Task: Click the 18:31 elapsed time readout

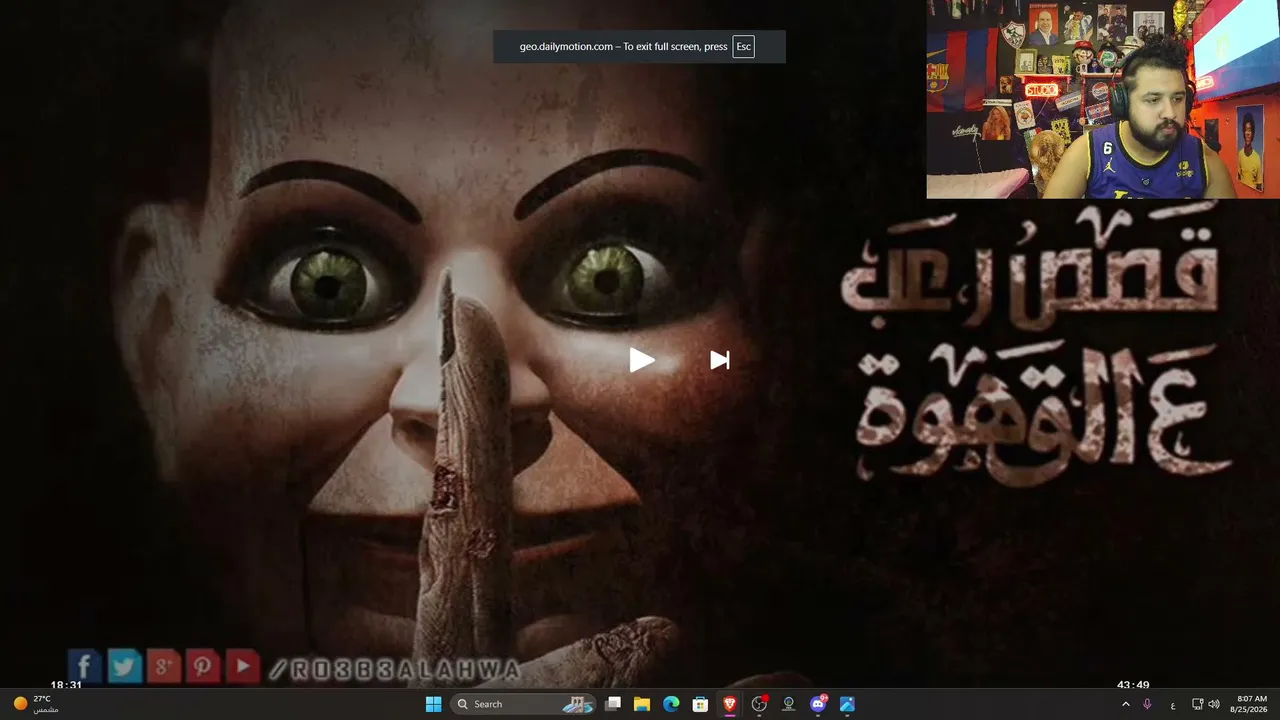Action: [x=66, y=685]
